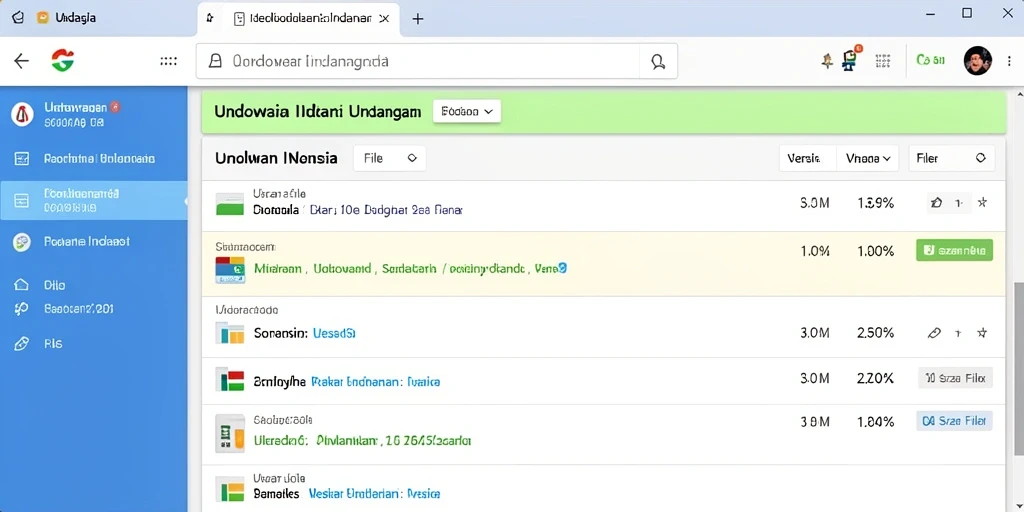Click the green button in Miraran row
Viewport: 1024px width, 512px height.
(955, 250)
